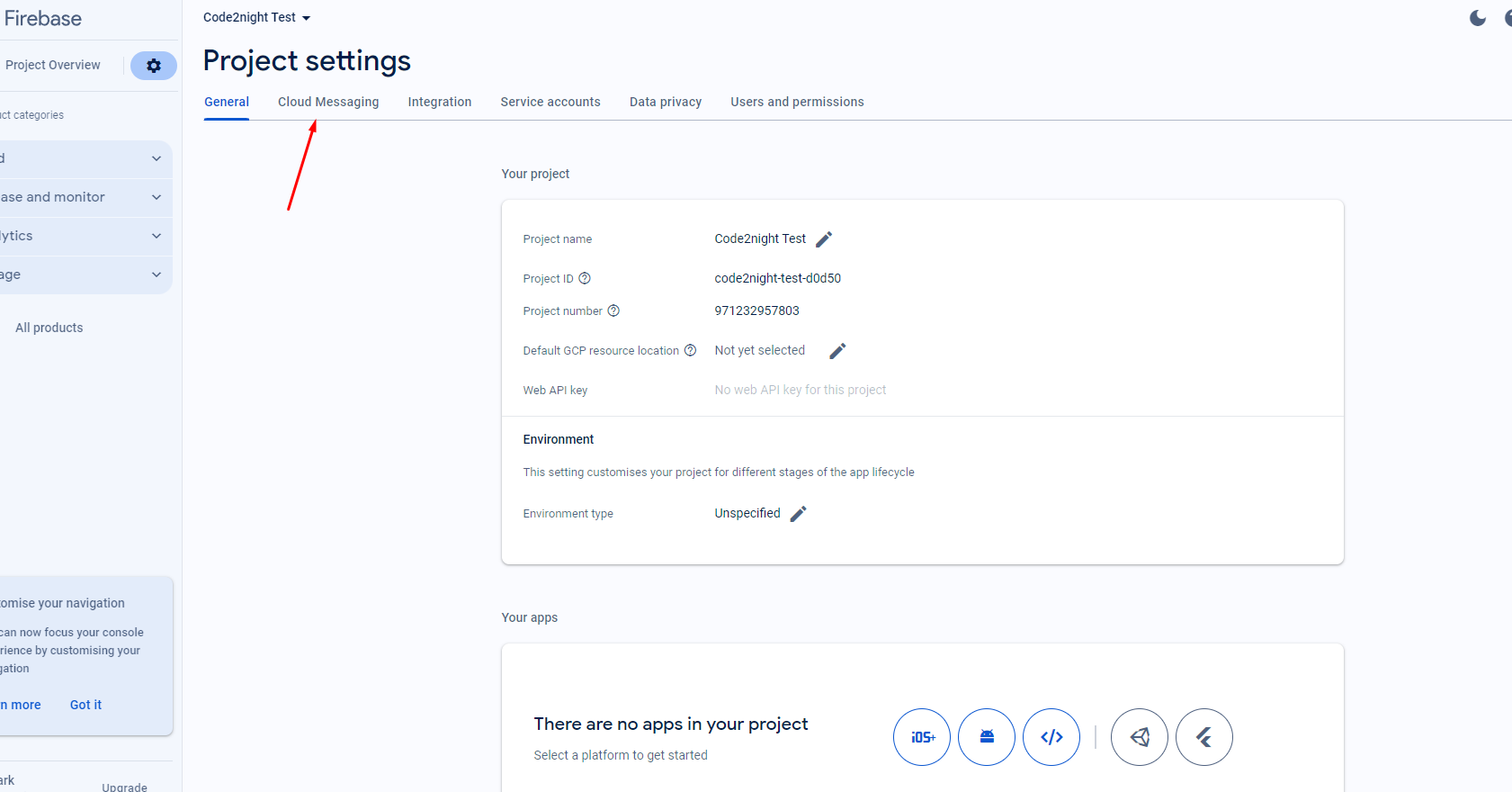
Task: Edit default GCP resource location pencil
Action: point(837,351)
